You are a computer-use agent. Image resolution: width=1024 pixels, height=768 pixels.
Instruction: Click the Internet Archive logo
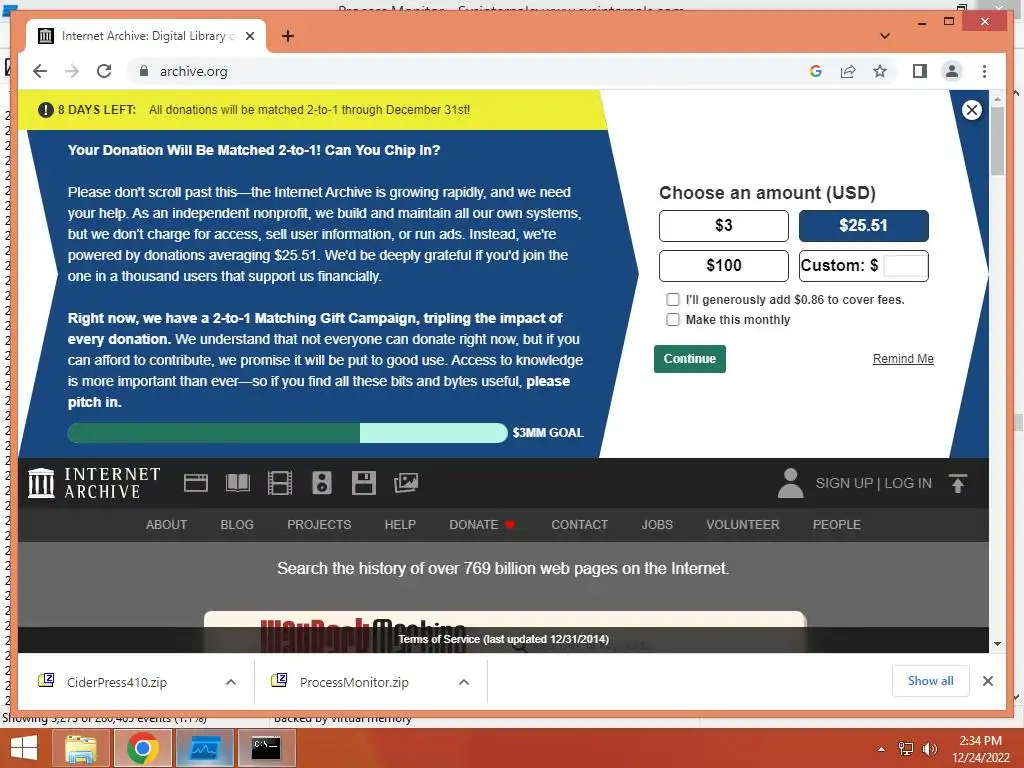pyautogui.click(x=94, y=483)
